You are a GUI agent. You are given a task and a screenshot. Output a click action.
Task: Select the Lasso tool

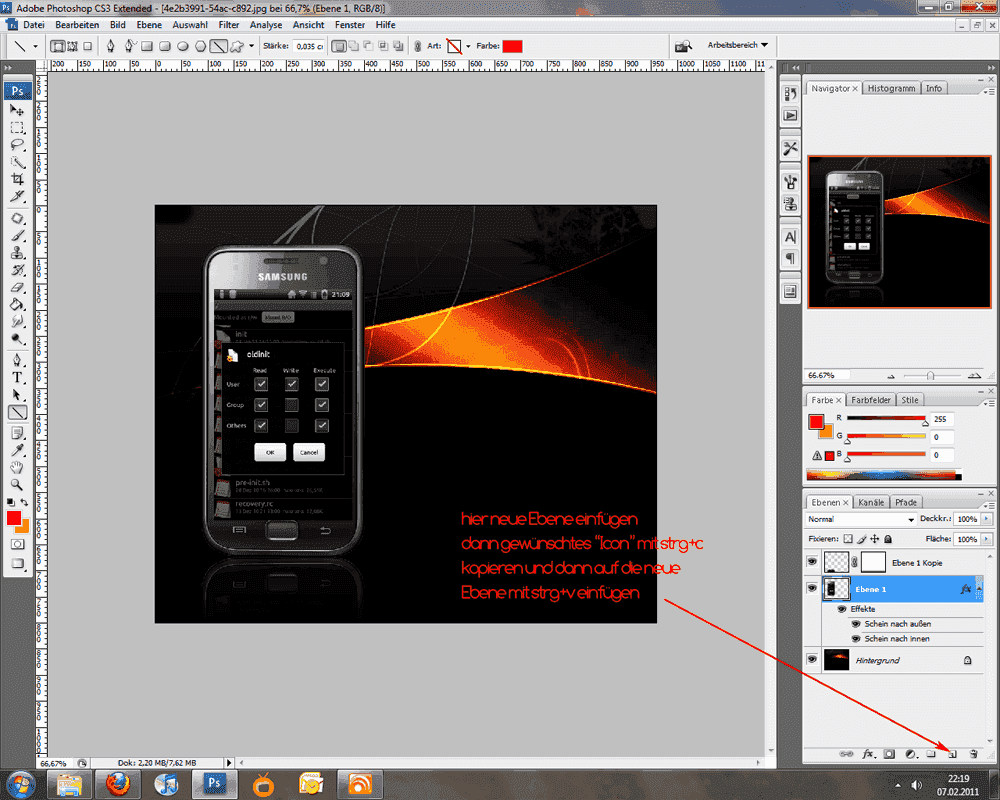click(x=17, y=145)
